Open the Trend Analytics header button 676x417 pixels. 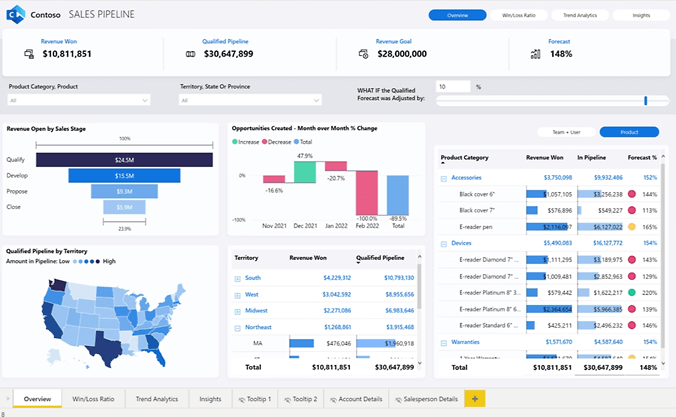[x=580, y=15]
